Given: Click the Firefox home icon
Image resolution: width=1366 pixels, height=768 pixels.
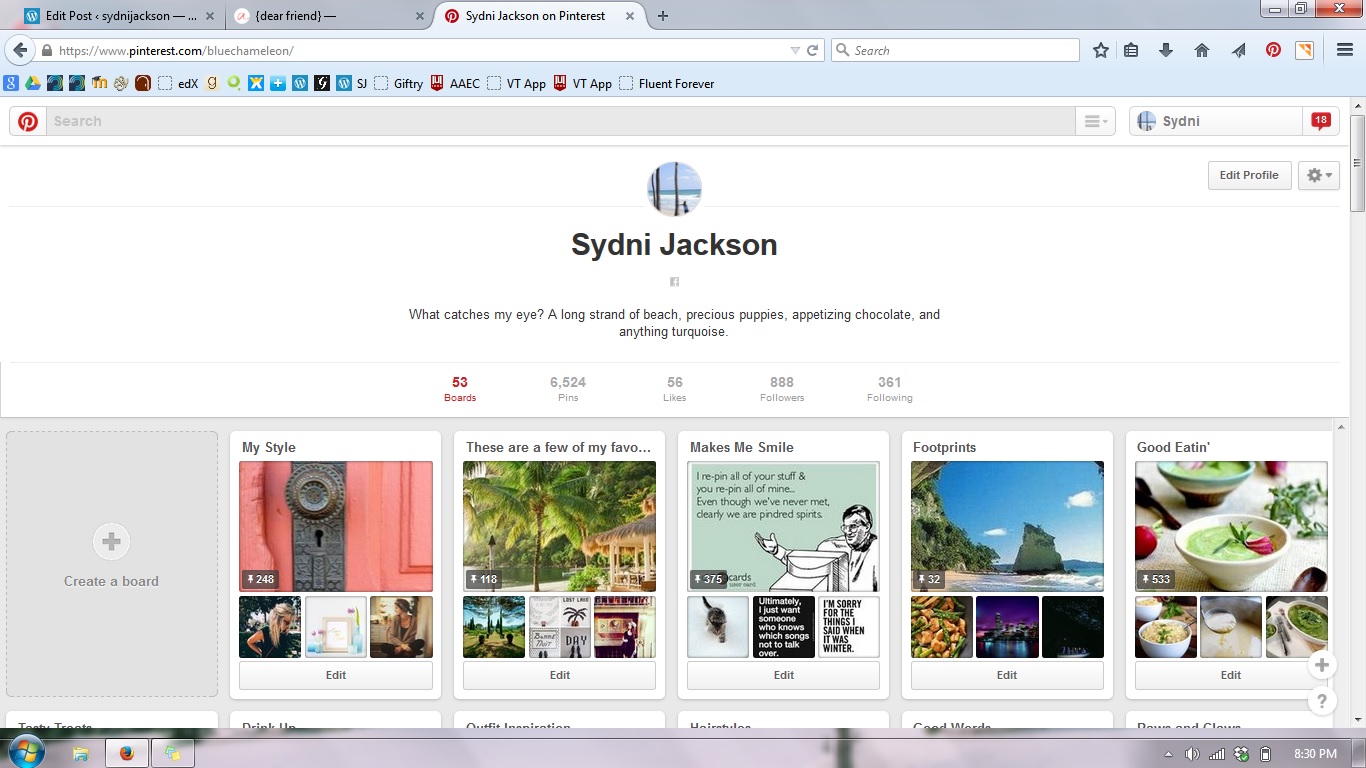Looking at the screenshot, I should [1202, 50].
